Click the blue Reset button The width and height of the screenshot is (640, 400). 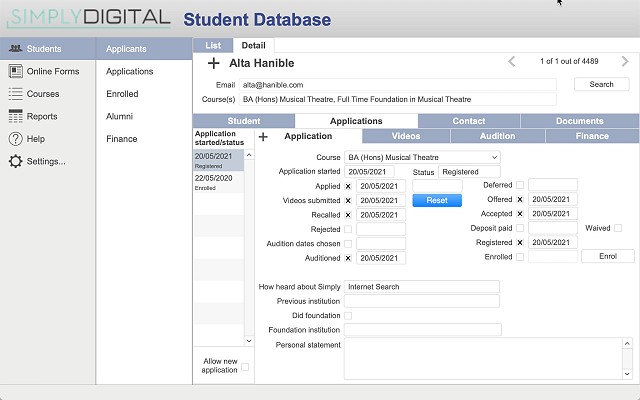click(x=437, y=200)
